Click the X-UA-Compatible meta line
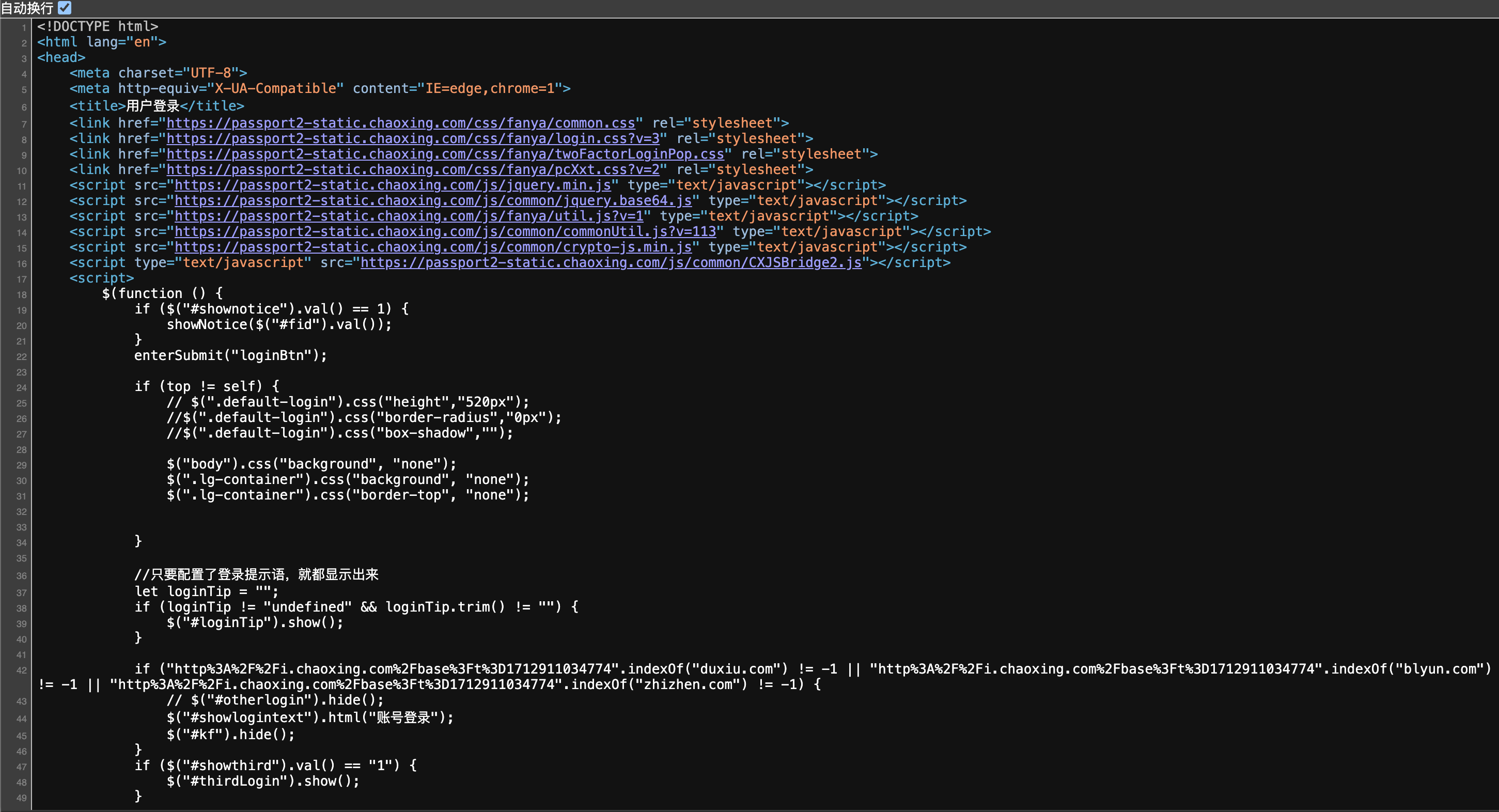 [320, 88]
